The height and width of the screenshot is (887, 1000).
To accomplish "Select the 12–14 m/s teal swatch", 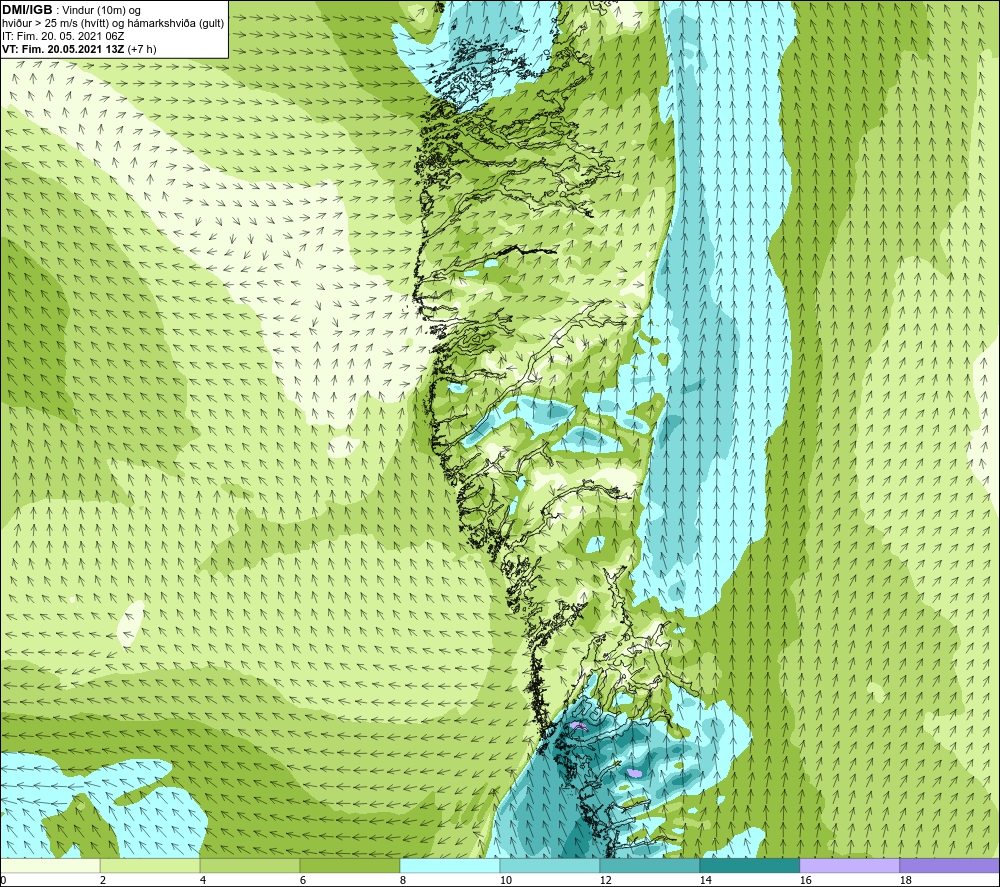I will click(649, 866).
